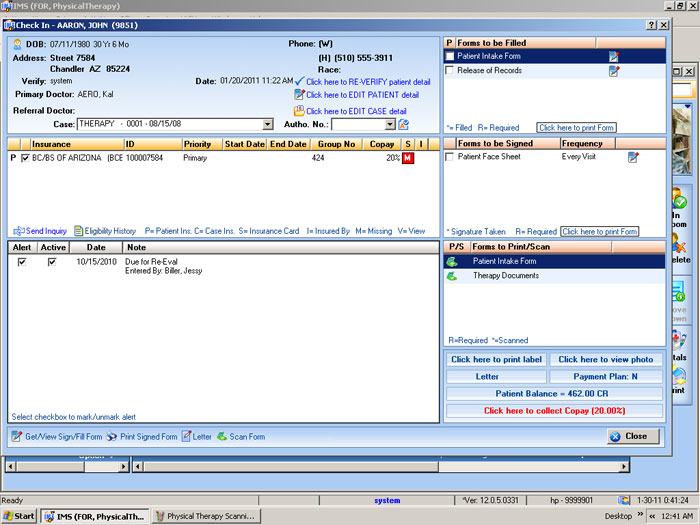The width and height of the screenshot is (700, 525).
Task: Click here to RE-VERIFY patient detail link
Action: [368, 82]
